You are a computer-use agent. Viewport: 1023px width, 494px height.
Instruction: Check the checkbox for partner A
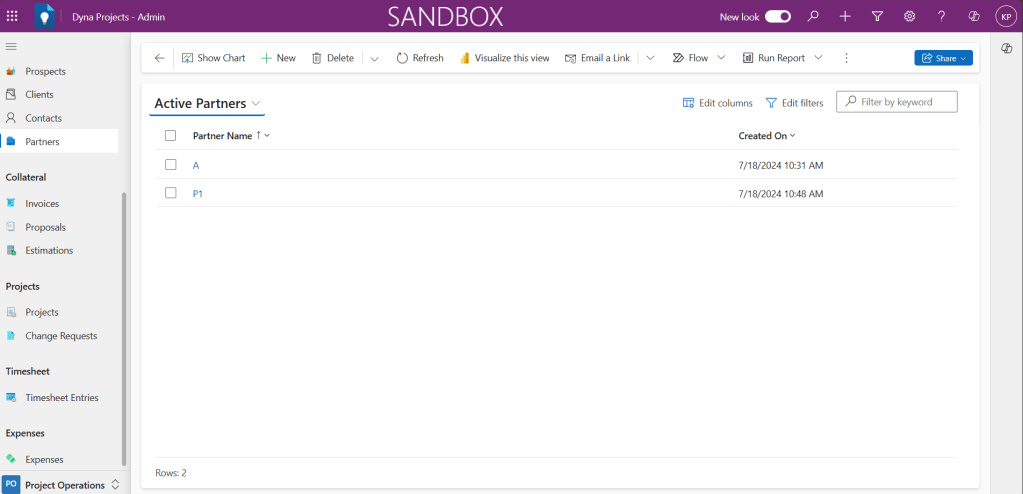(170, 164)
